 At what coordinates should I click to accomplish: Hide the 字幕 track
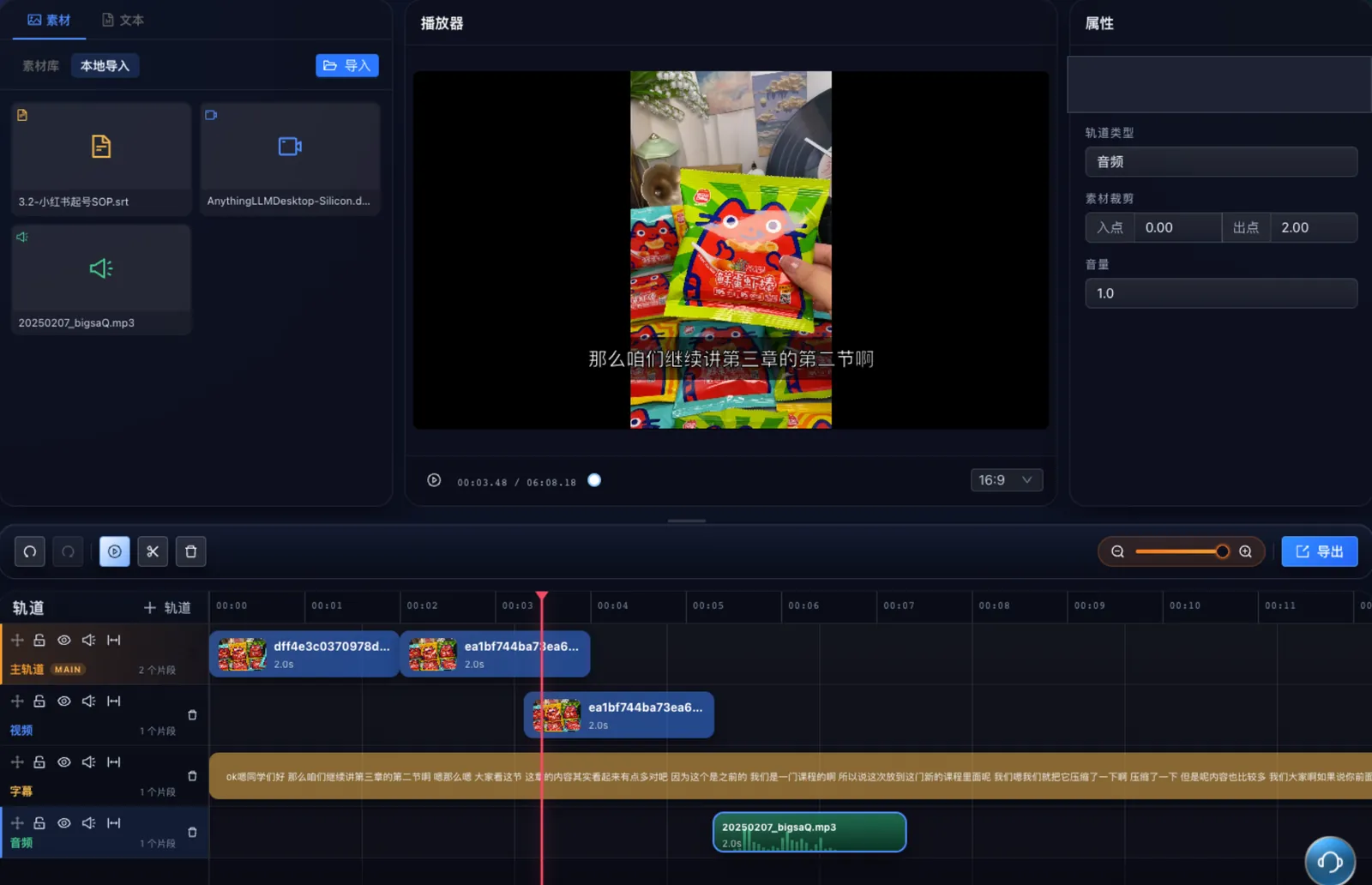tap(64, 762)
